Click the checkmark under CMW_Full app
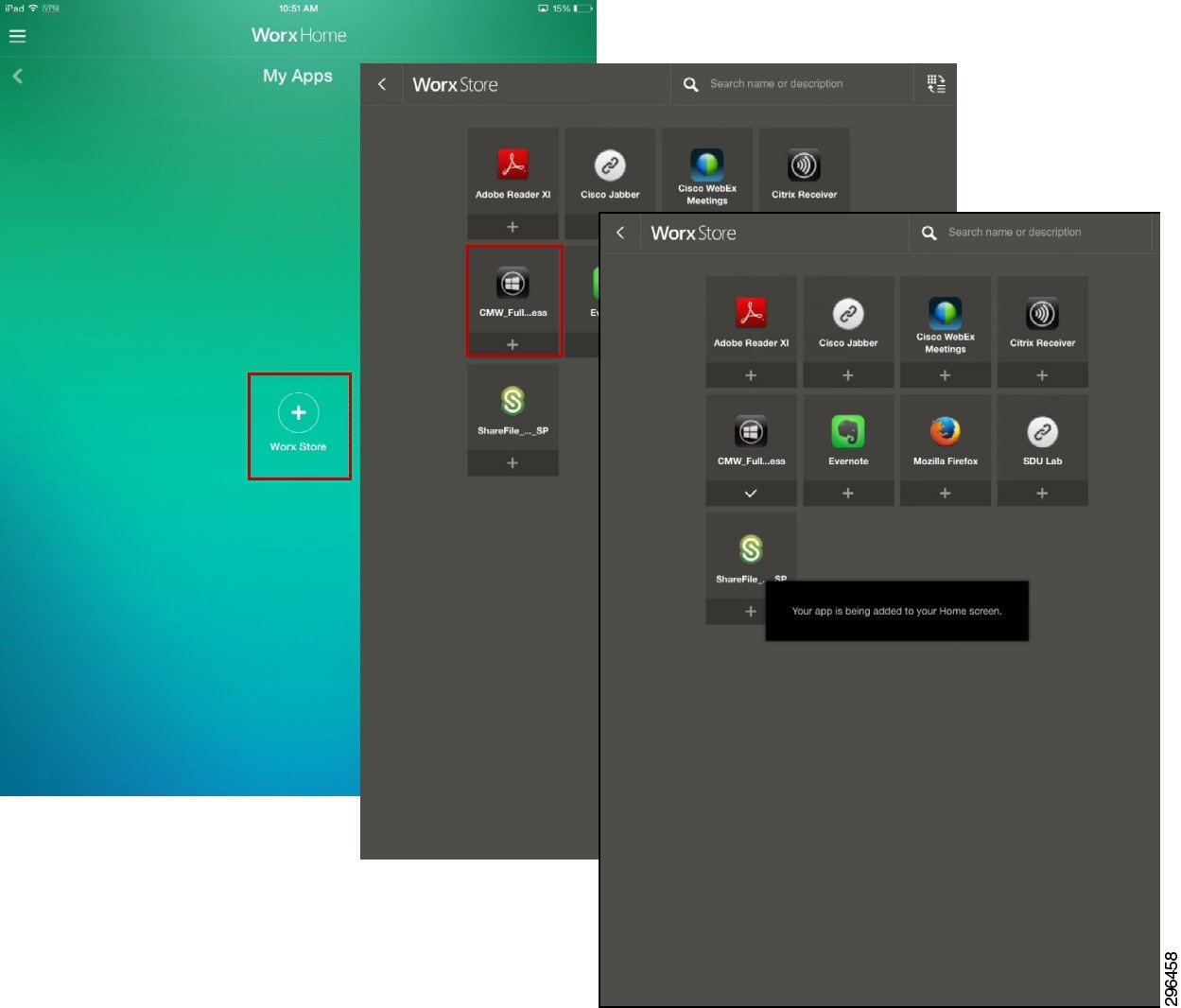This screenshot has width=1181, height=1008. (x=751, y=493)
